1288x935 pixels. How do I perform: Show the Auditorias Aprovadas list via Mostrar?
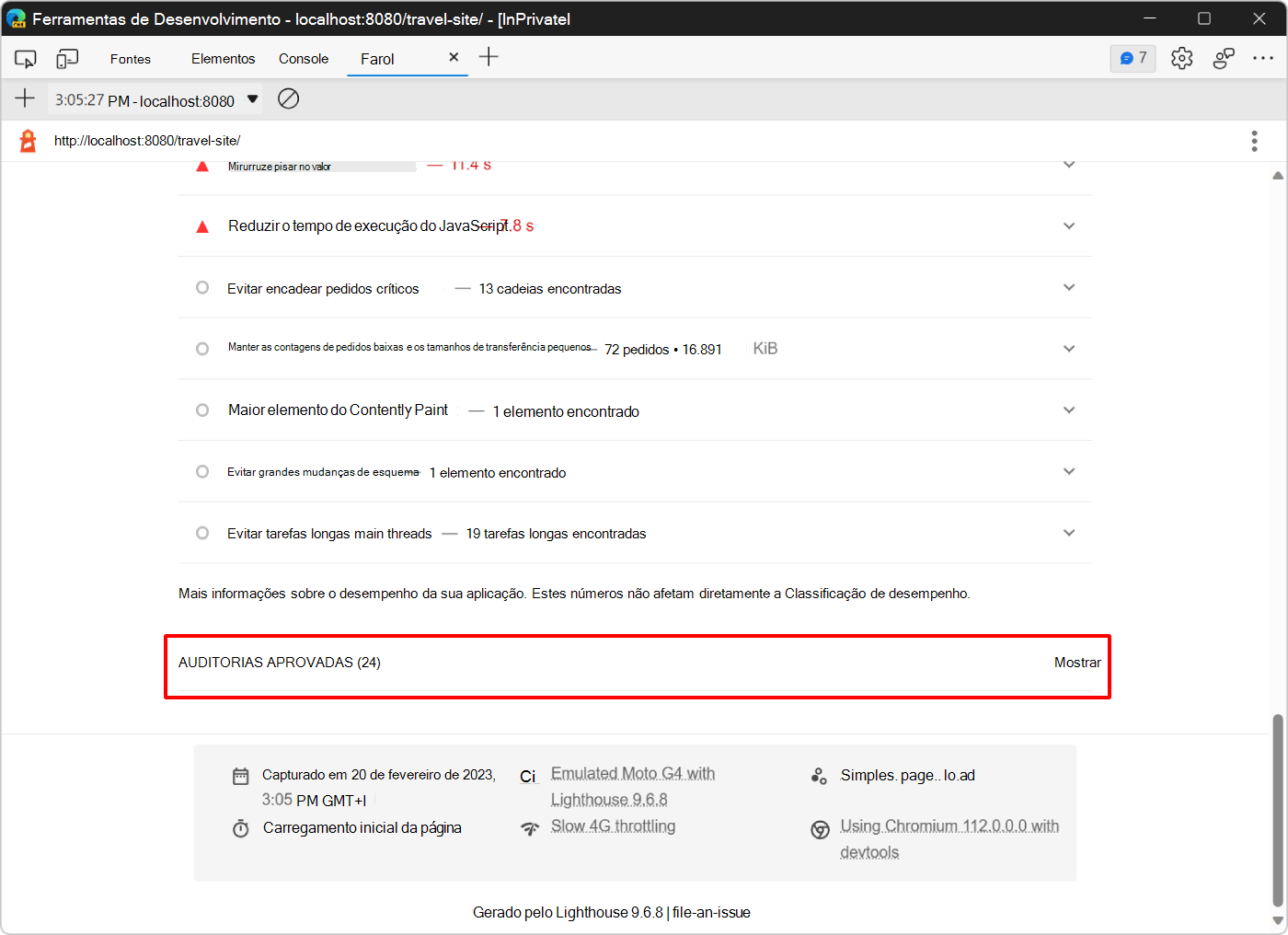pyautogui.click(x=1077, y=663)
